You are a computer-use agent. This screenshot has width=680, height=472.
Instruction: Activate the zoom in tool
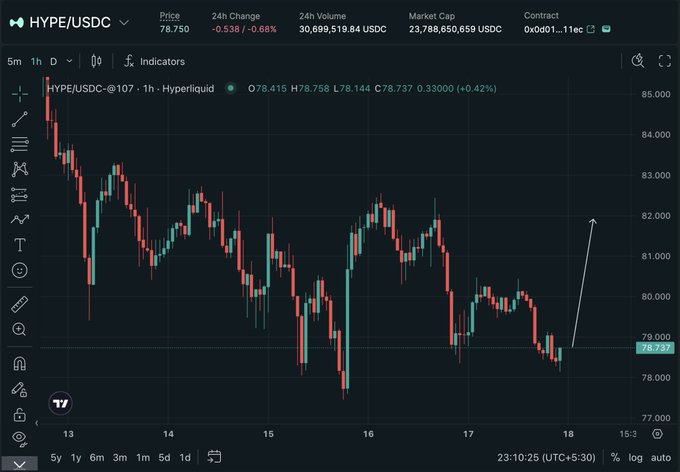tap(20, 329)
